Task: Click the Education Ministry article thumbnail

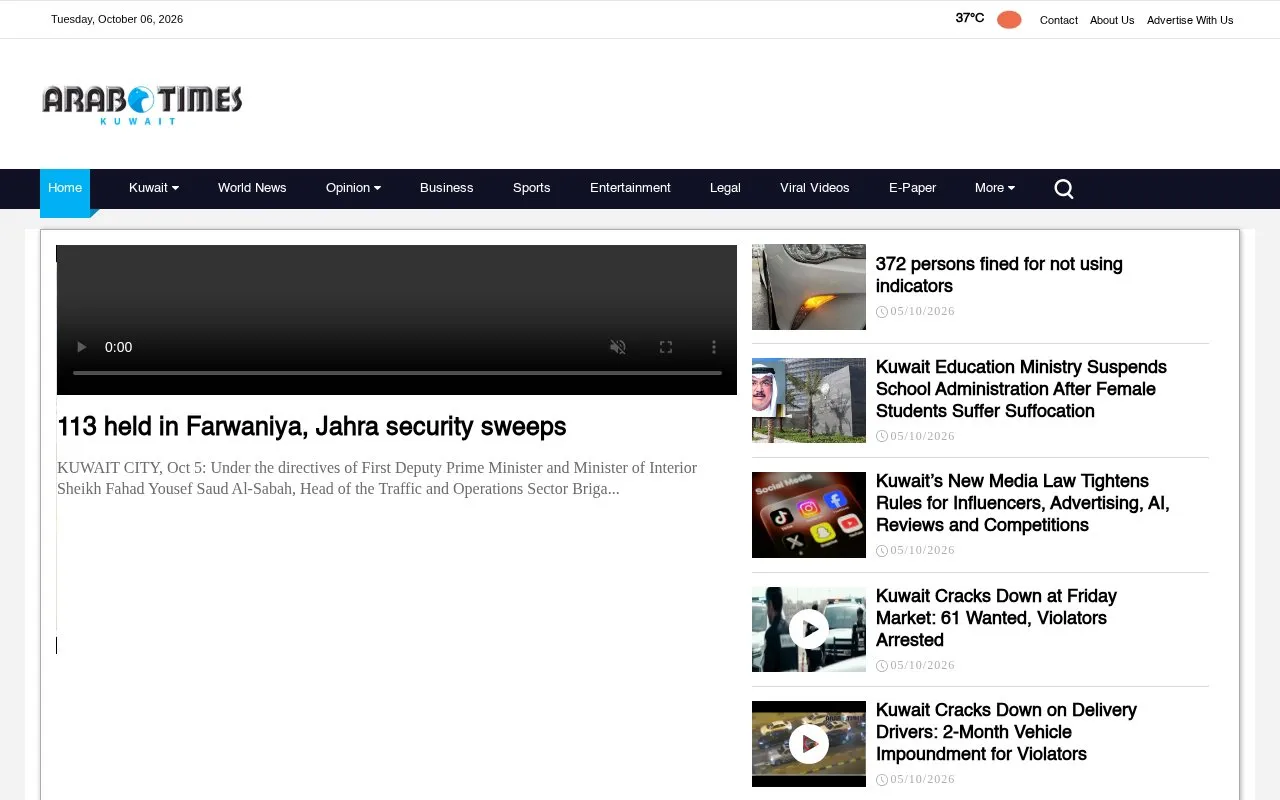Action: pyautogui.click(x=809, y=400)
